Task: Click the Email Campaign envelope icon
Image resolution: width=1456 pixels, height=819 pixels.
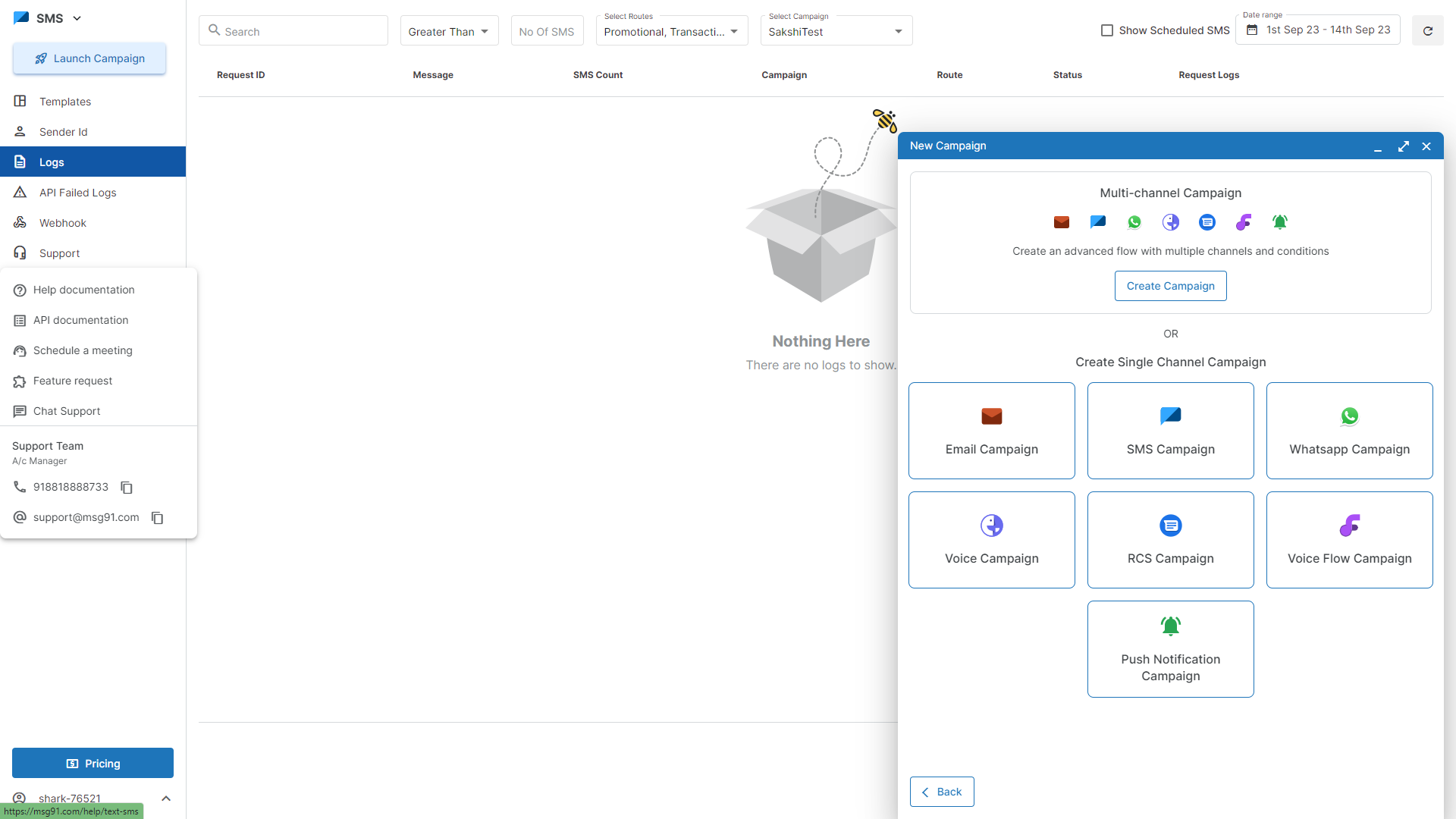Action: 991,416
